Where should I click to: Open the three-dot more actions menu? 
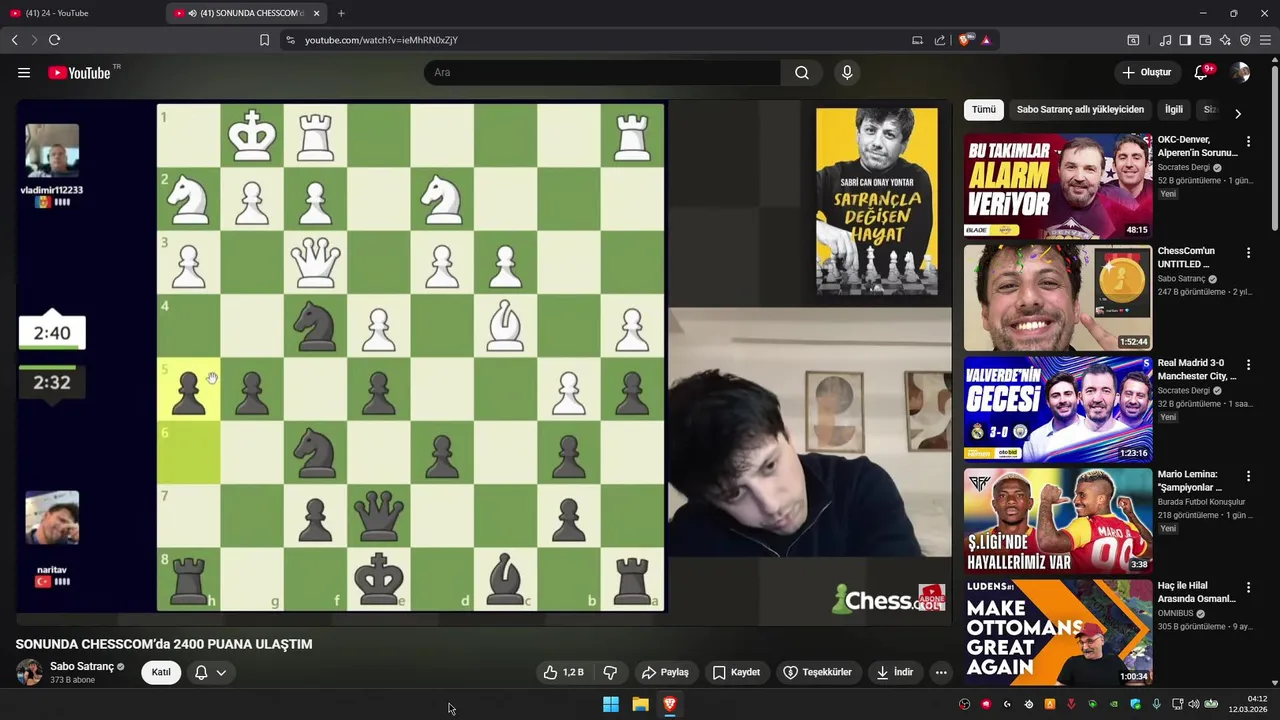point(941,673)
